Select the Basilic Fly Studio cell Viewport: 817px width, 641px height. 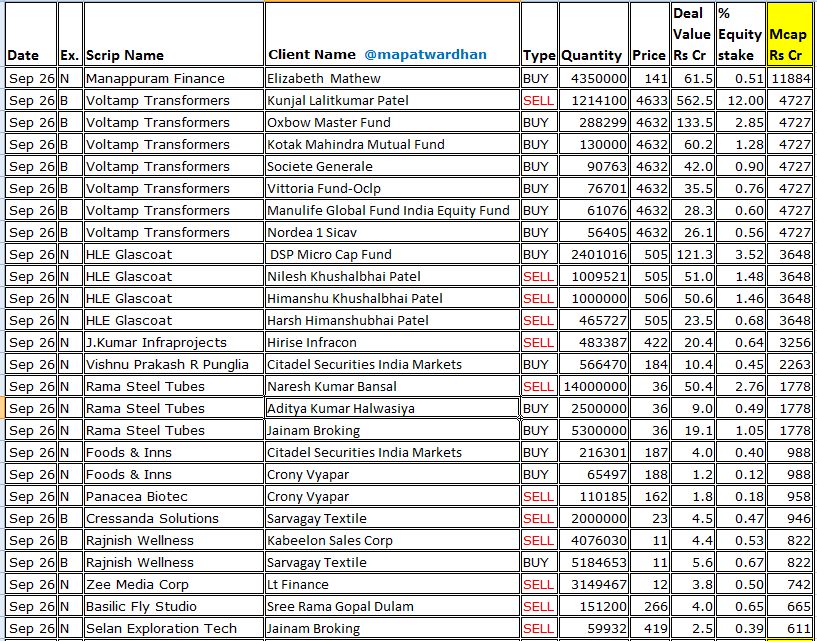click(x=174, y=607)
